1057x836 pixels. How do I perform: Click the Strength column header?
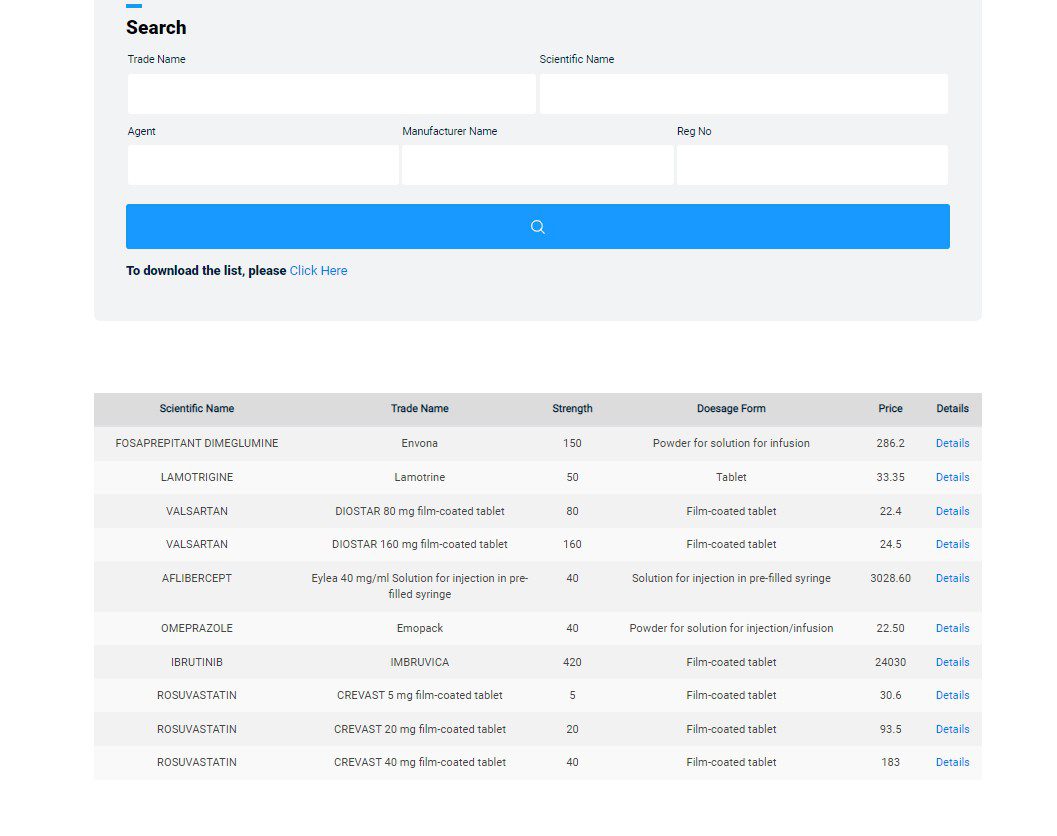click(x=572, y=408)
